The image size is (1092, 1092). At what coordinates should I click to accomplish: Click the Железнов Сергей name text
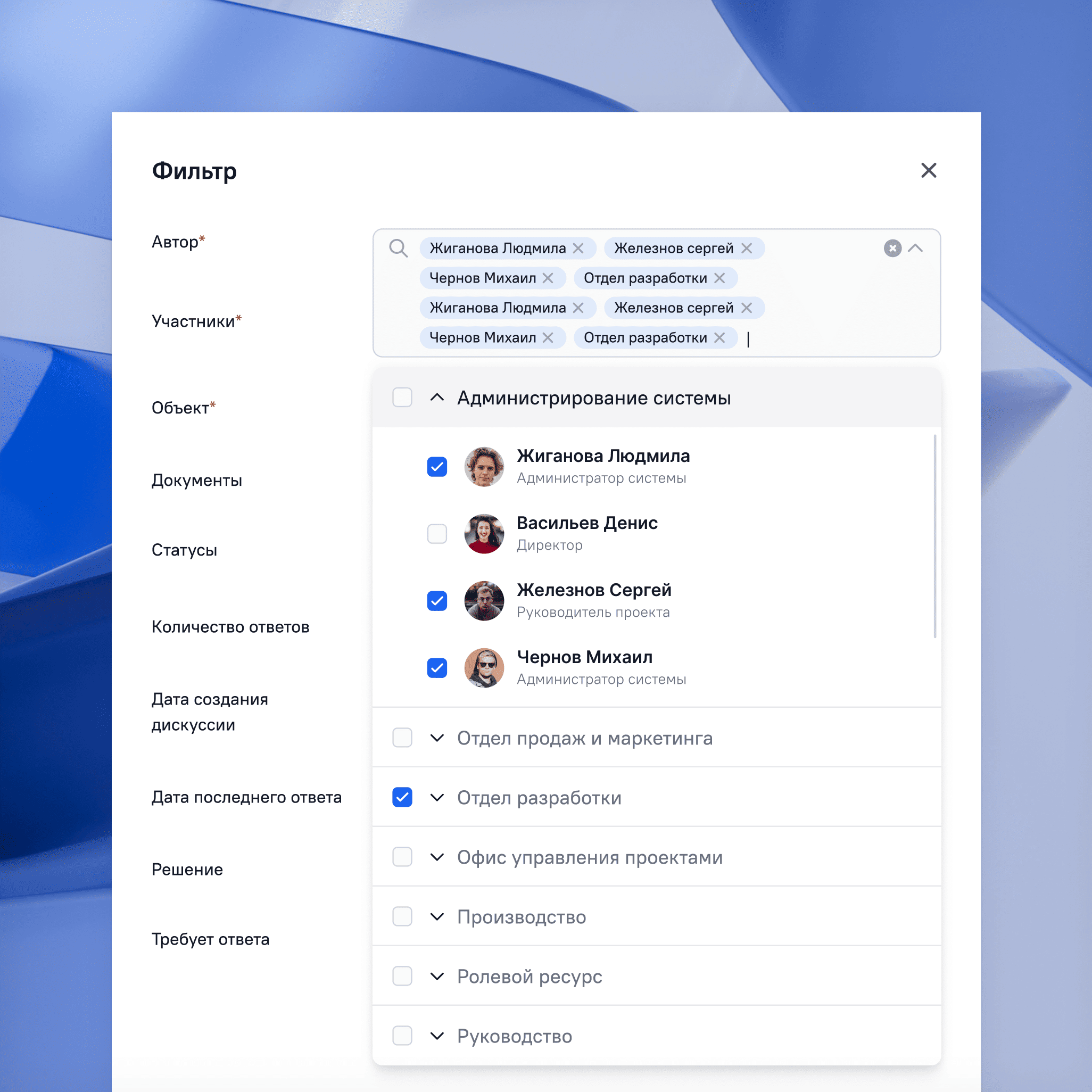[x=594, y=590]
